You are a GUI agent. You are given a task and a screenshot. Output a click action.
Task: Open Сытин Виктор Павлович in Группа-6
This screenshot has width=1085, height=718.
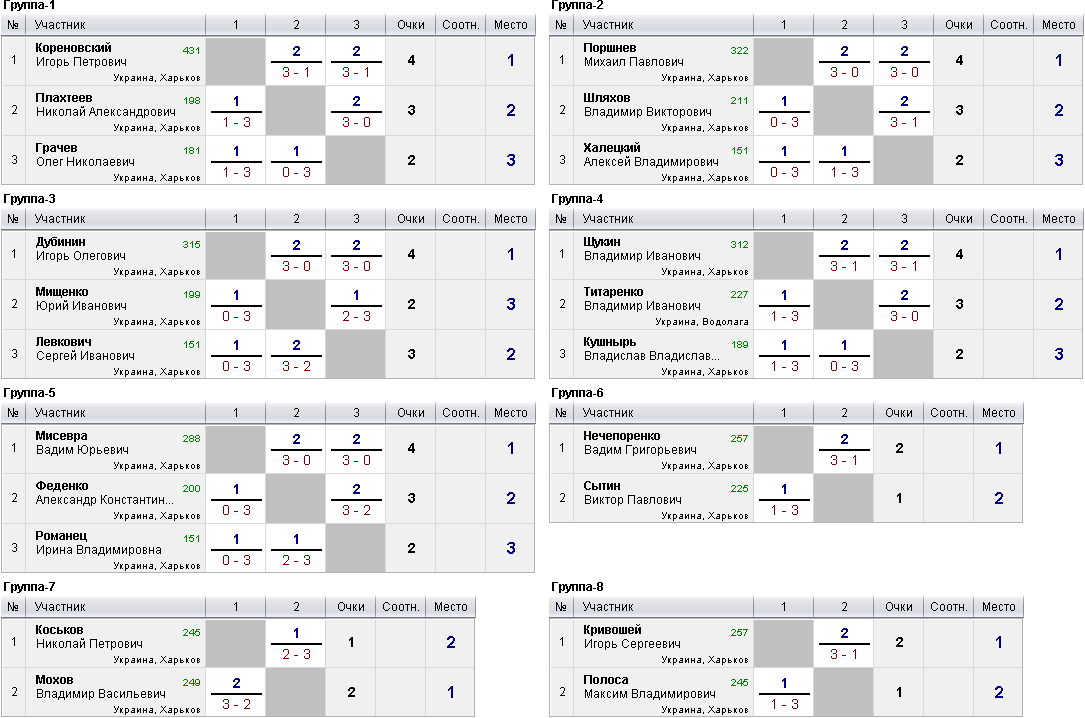click(632, 493)
